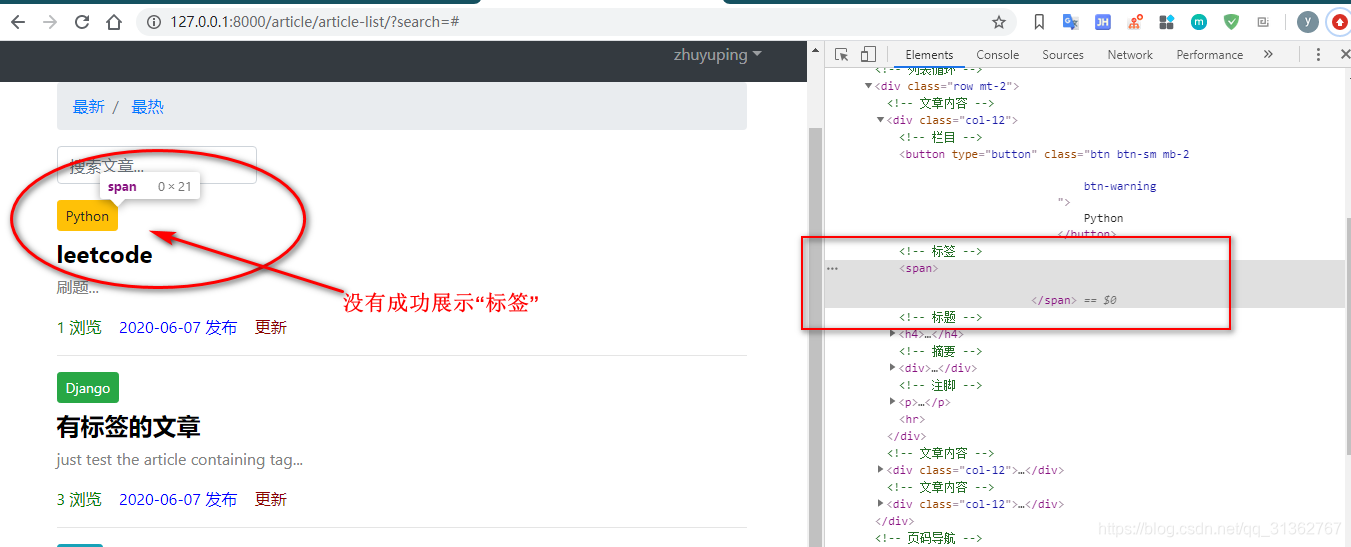The image size is (1351, 547).
Task: Open the DevTools three-dot options menu
Action: pyautogui.click(x=1319, y=55)
